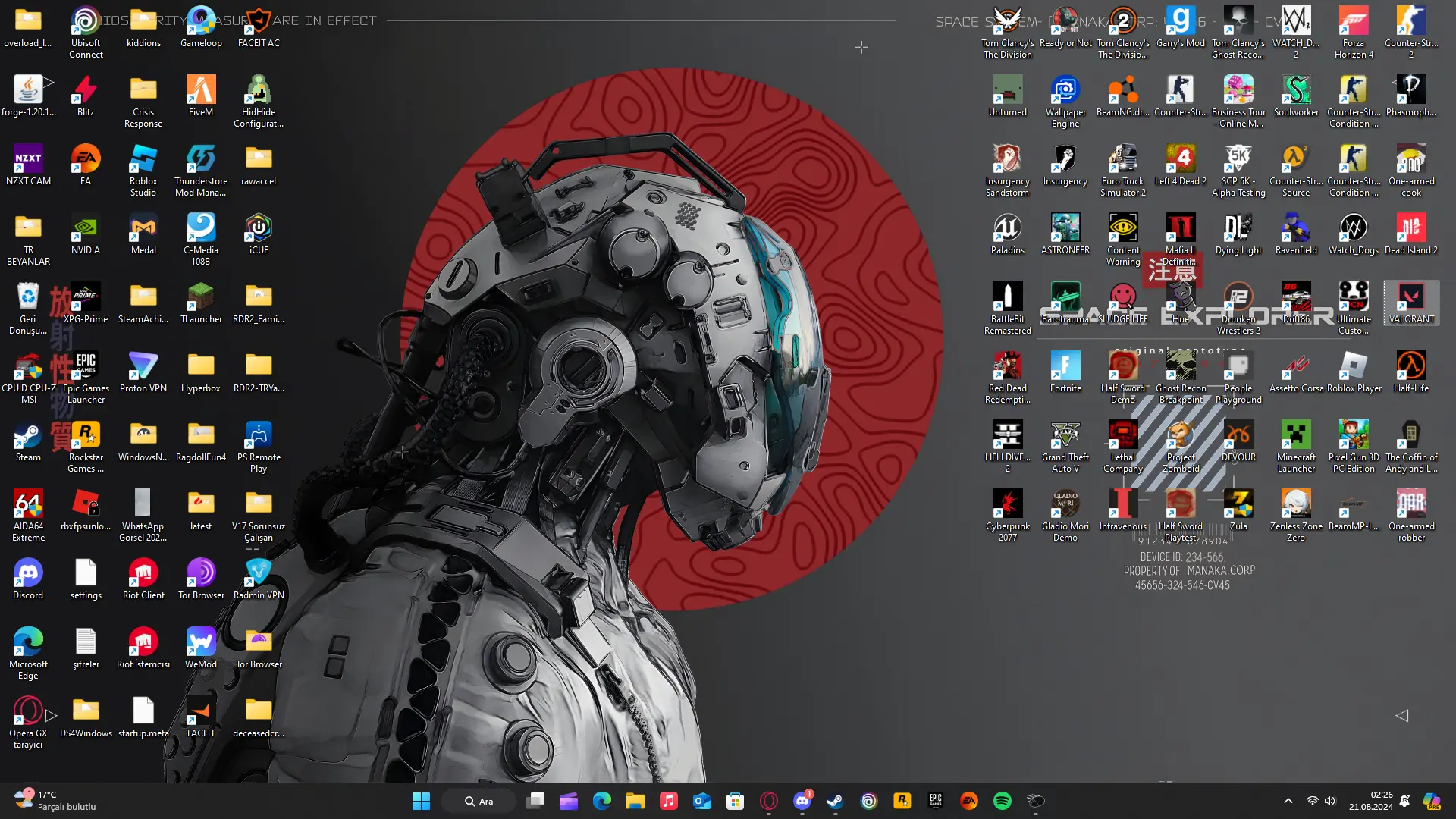
Task: Select the AIDA64 Extreme desktop shortcut
Action: pyautogui.click(x=28, y=515)
